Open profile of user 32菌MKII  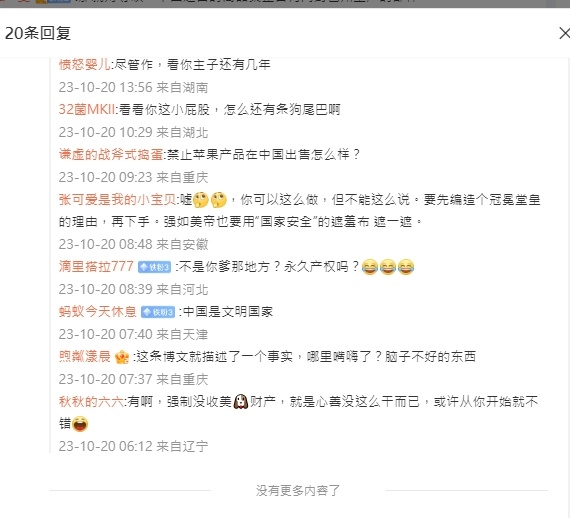87,109
